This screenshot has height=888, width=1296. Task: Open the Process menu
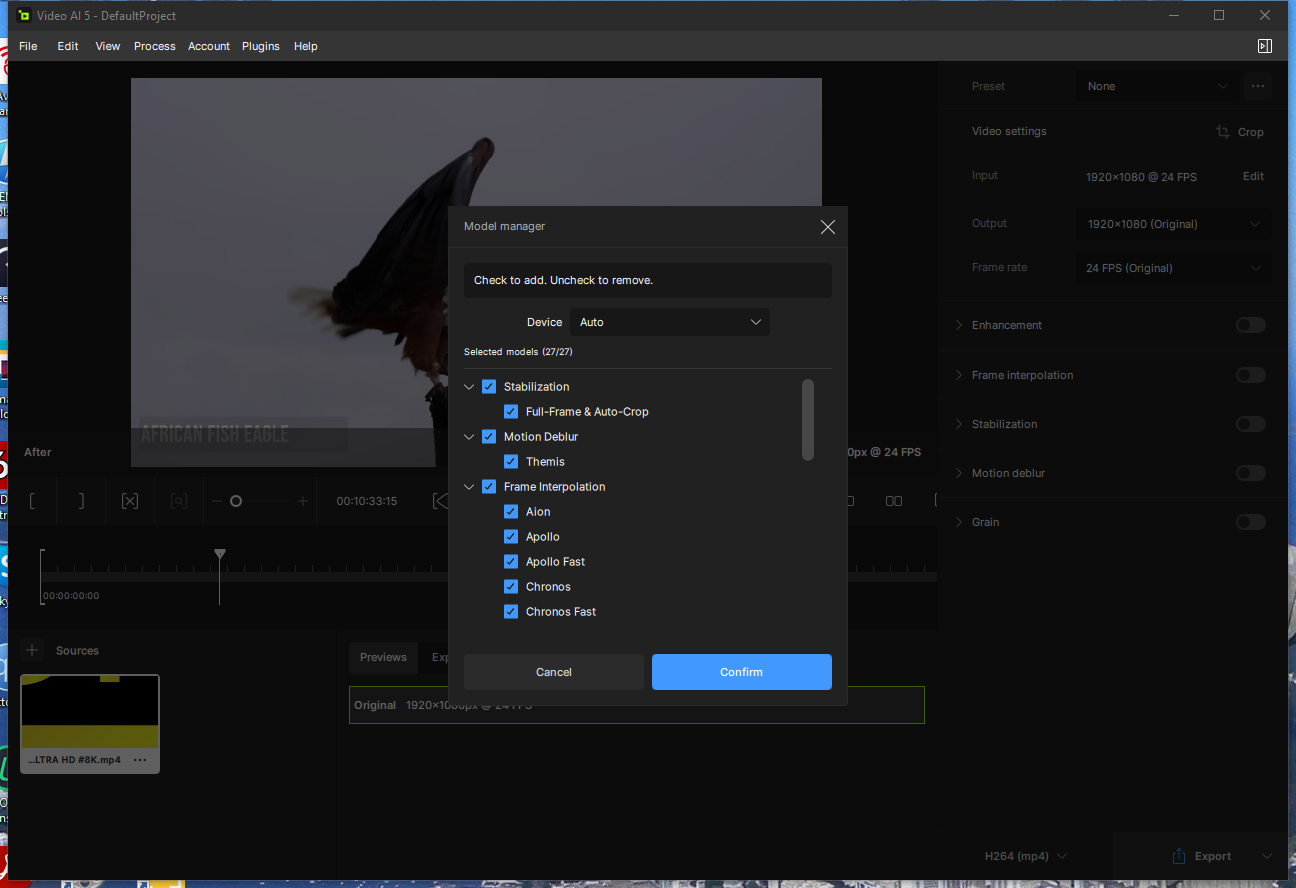pyautogui.click(x=155, y=46)
